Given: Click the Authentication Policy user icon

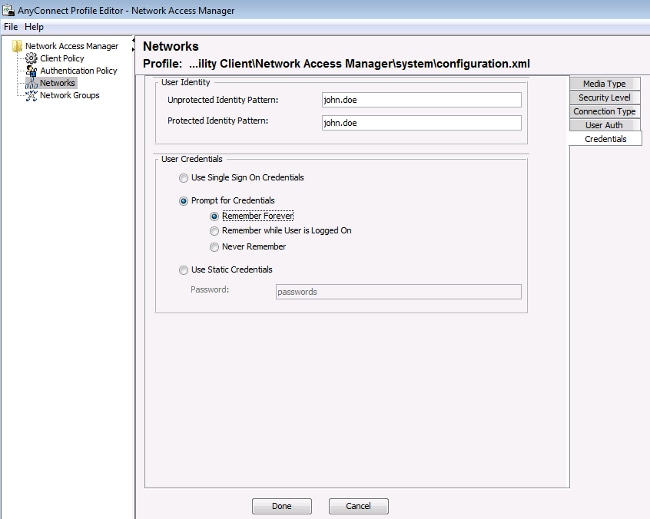Looking at the screenshot, I should point(31,71).
